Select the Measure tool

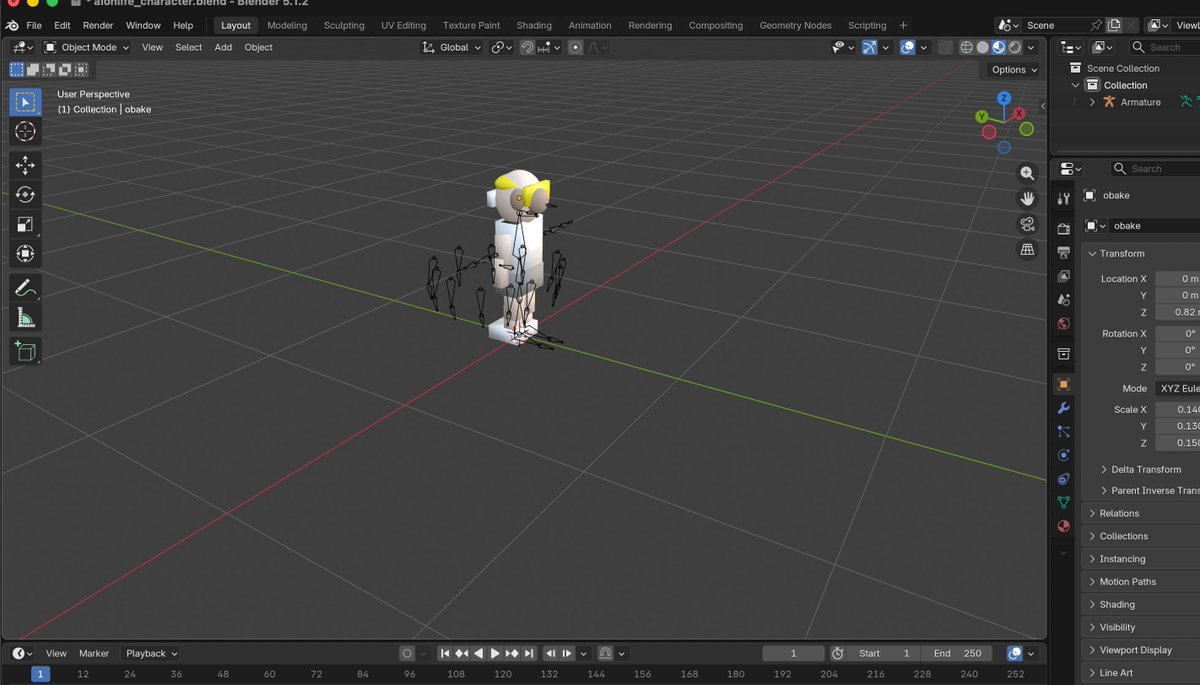click(26, 318)
